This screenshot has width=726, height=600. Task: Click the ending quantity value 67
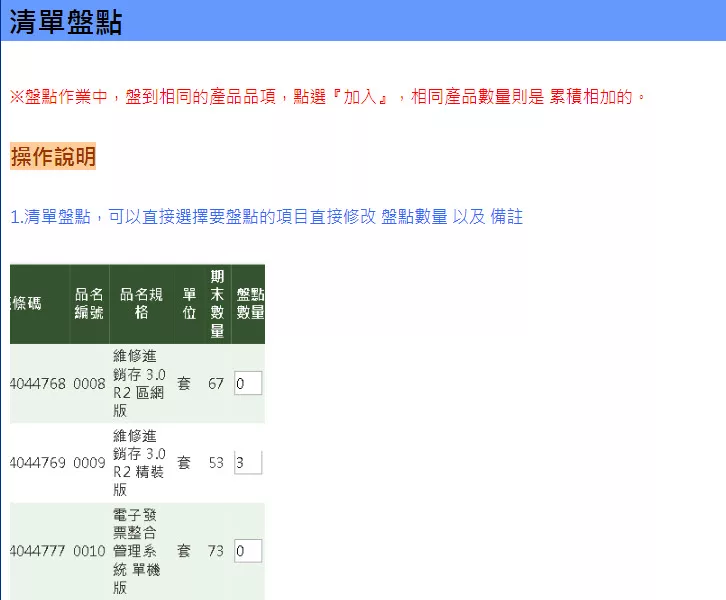click(216, 384)
